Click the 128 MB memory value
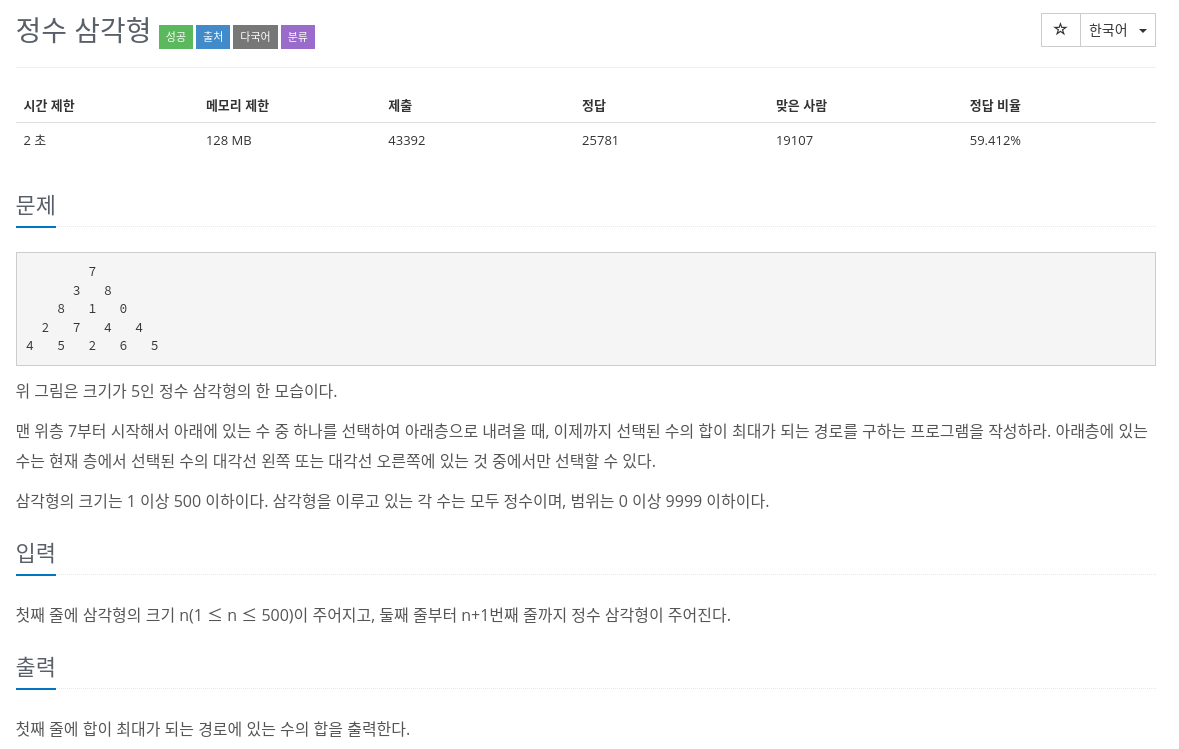1179x749 pixels. pos(229,141)
